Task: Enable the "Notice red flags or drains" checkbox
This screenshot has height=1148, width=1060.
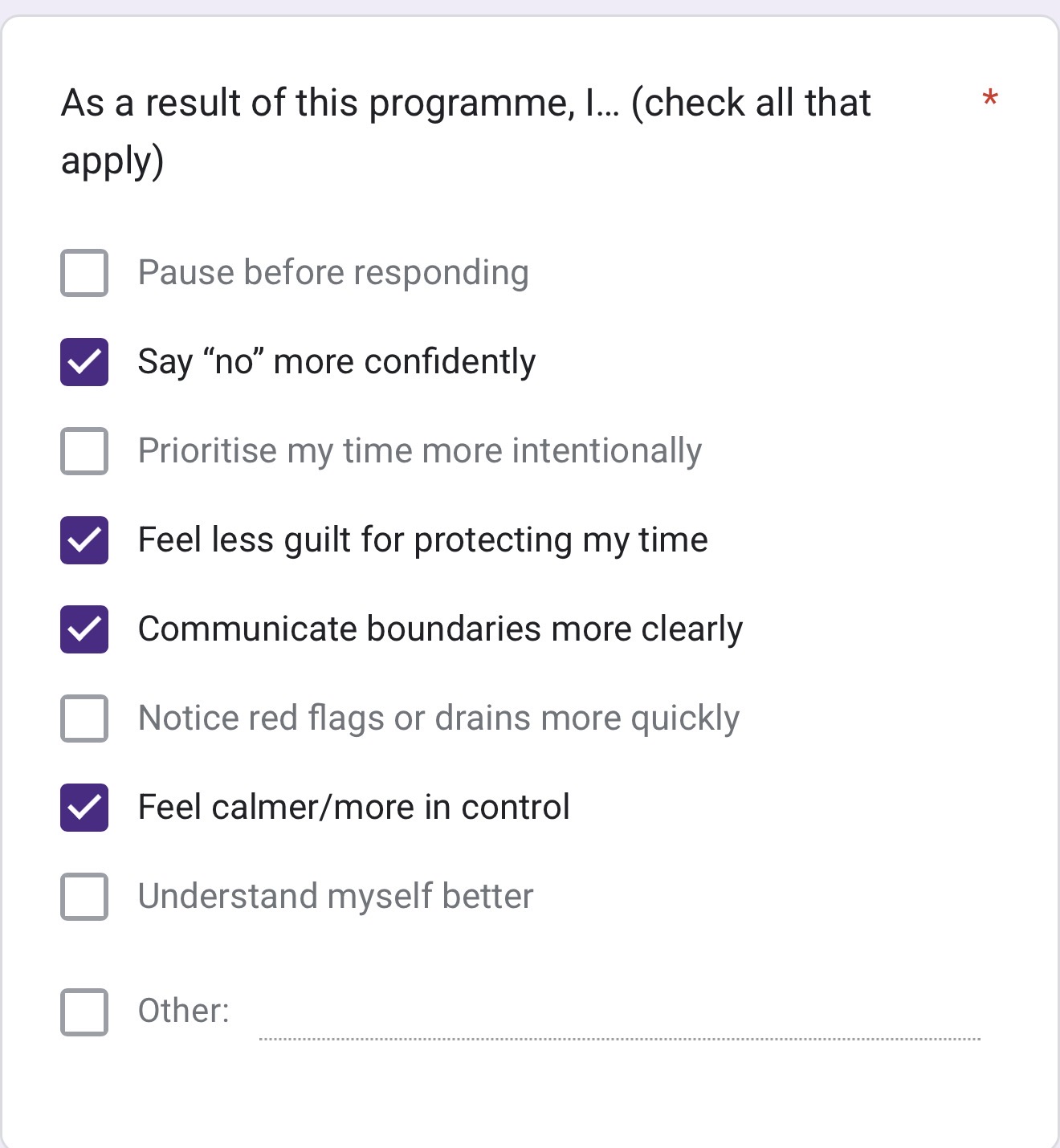Action: [84, 719]
